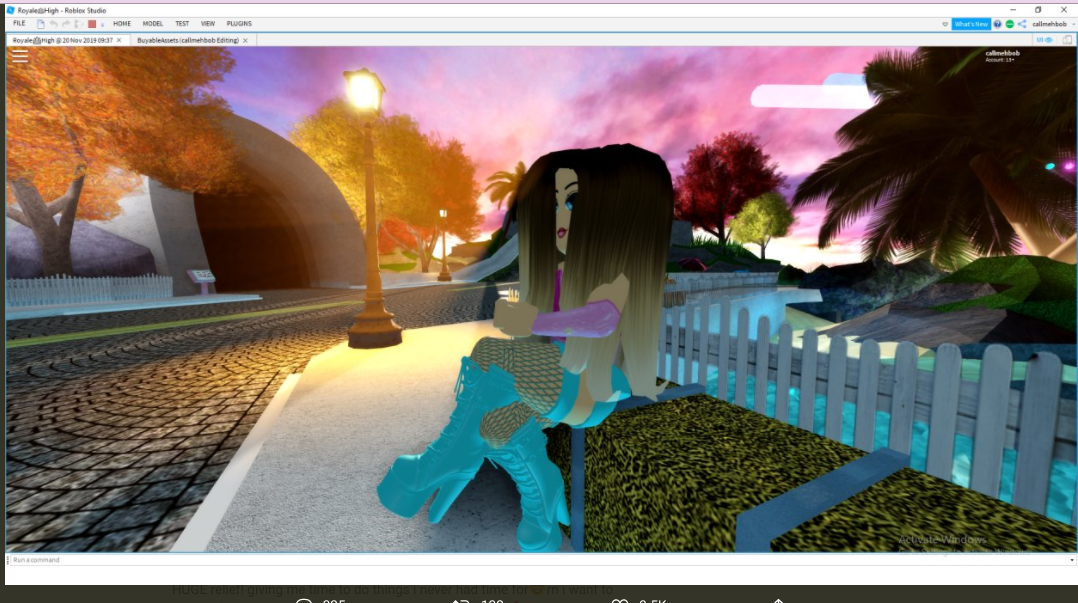Switch to the HOME ribbon tab
Image resolution: width=1078 pixels, height=603 pixels.
122,23
